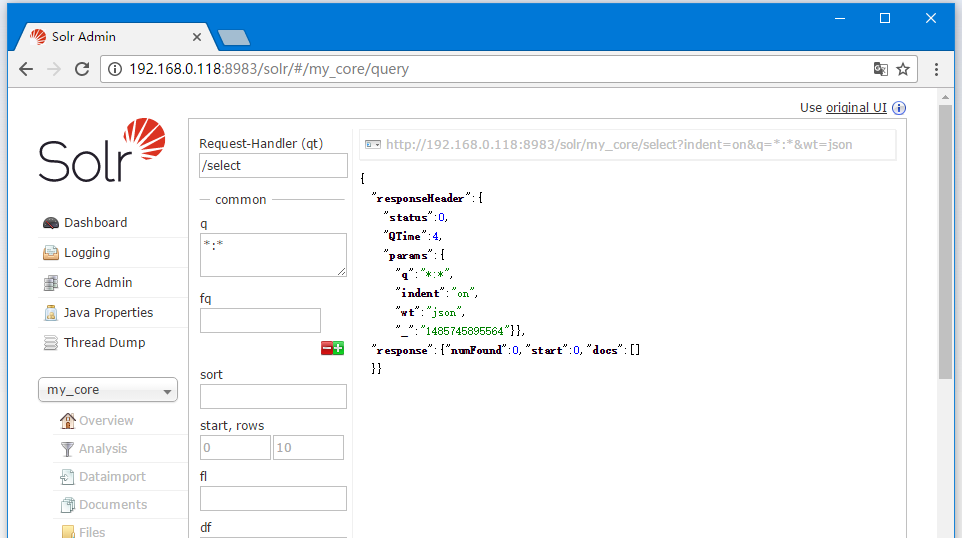962x538 pixels.
Task: Open Dataimport for my_core
Action: point(112,477)
